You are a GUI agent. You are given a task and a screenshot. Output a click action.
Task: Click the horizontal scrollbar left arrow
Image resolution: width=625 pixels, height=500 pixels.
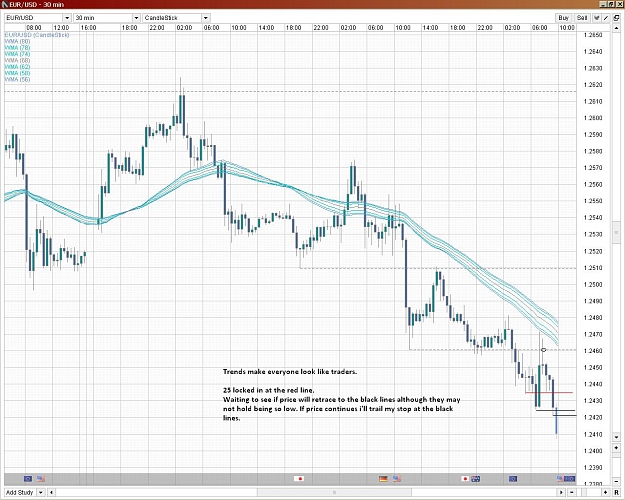click(x=51, y=492)
